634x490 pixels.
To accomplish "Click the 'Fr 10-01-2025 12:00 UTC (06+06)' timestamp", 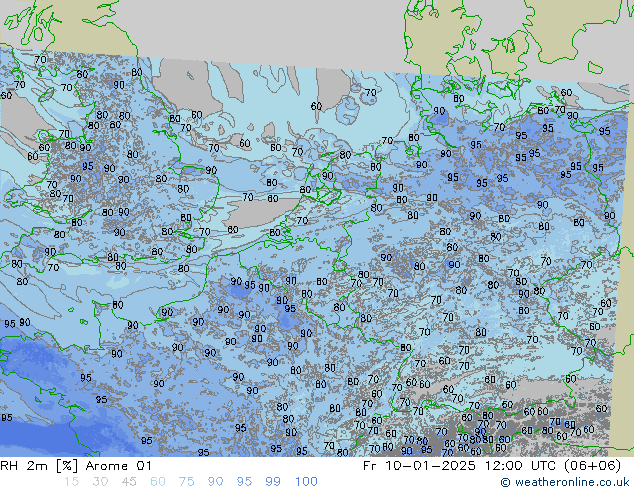I will point(492,466).
